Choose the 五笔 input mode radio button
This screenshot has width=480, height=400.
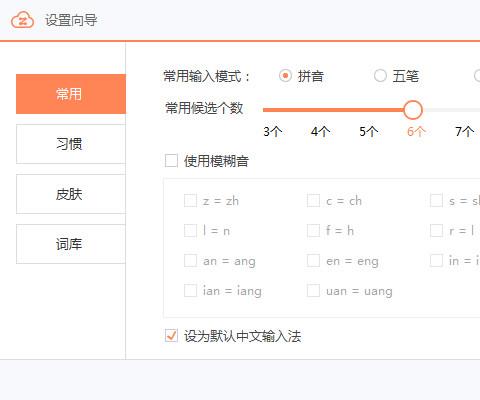pos(380,76)
